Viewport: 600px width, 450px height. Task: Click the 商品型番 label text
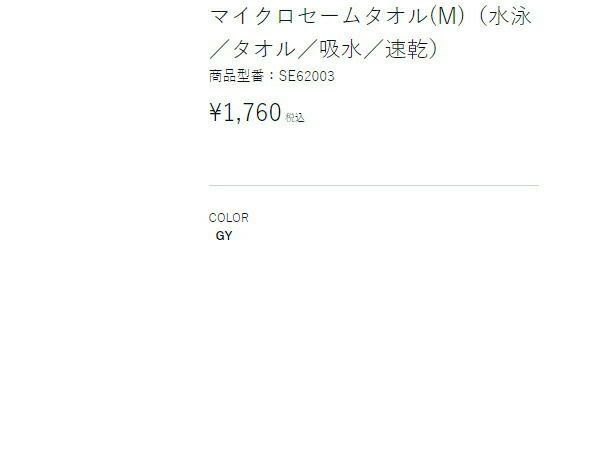(236, 76)
